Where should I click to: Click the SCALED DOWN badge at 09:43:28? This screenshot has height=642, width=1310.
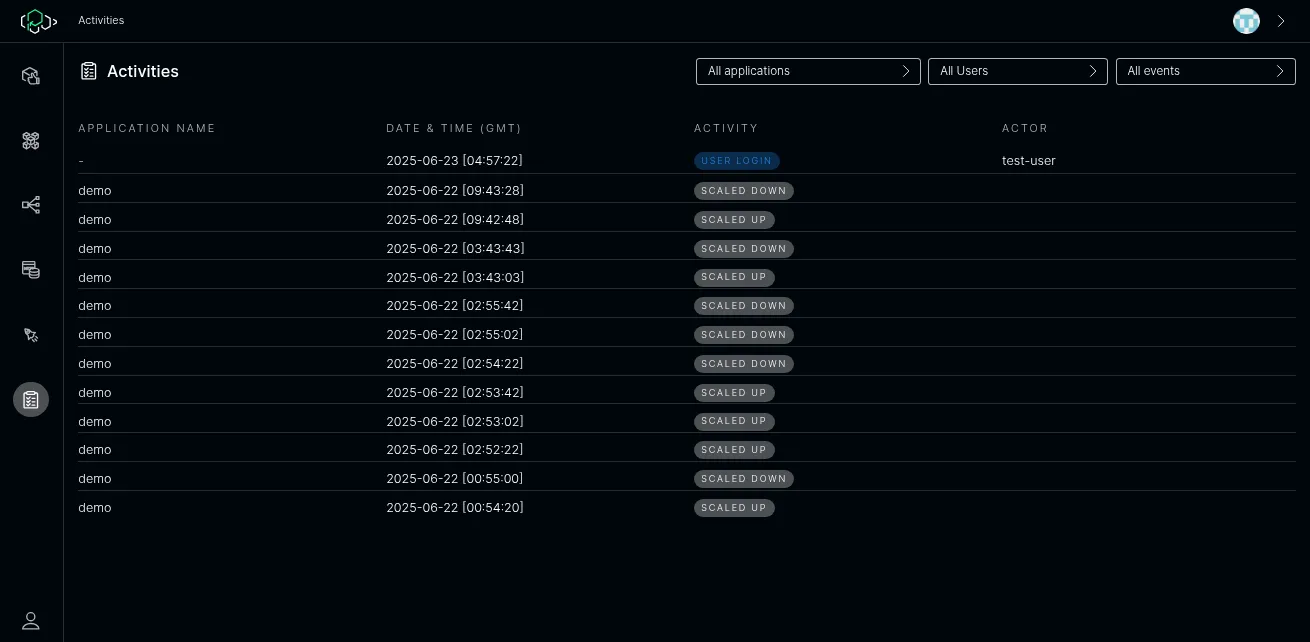743,191
